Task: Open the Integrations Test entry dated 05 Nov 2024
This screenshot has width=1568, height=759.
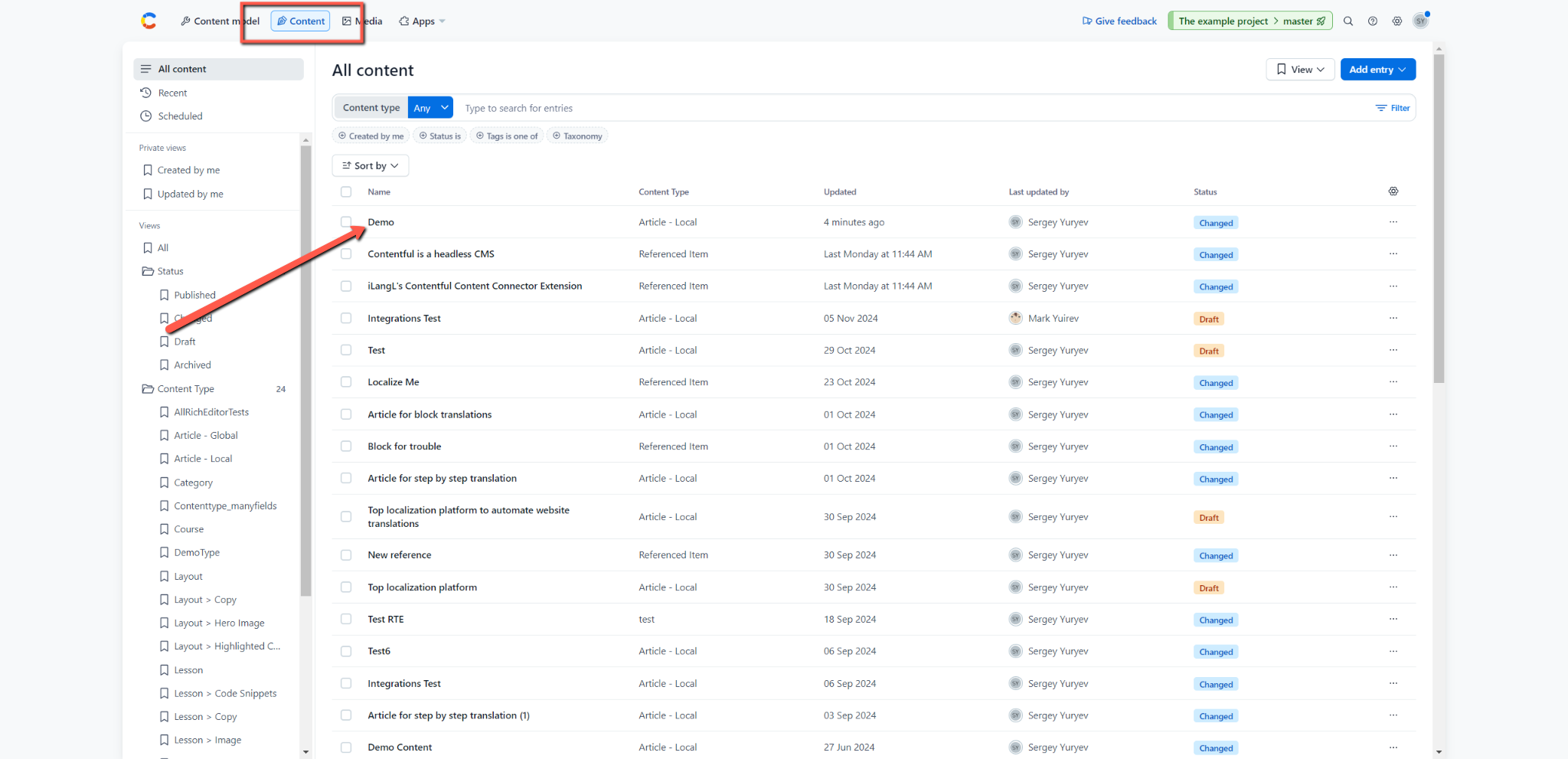Action: click(x=404, y=318)
